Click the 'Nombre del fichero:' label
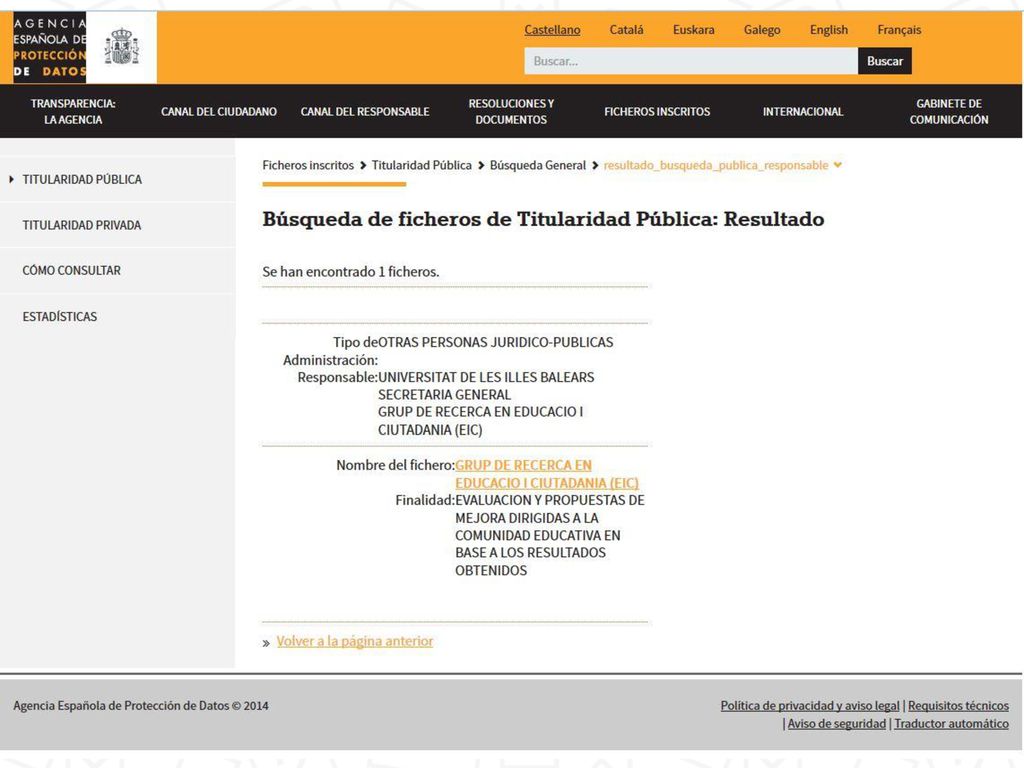1024x768 pixels. tap(395, 465)
